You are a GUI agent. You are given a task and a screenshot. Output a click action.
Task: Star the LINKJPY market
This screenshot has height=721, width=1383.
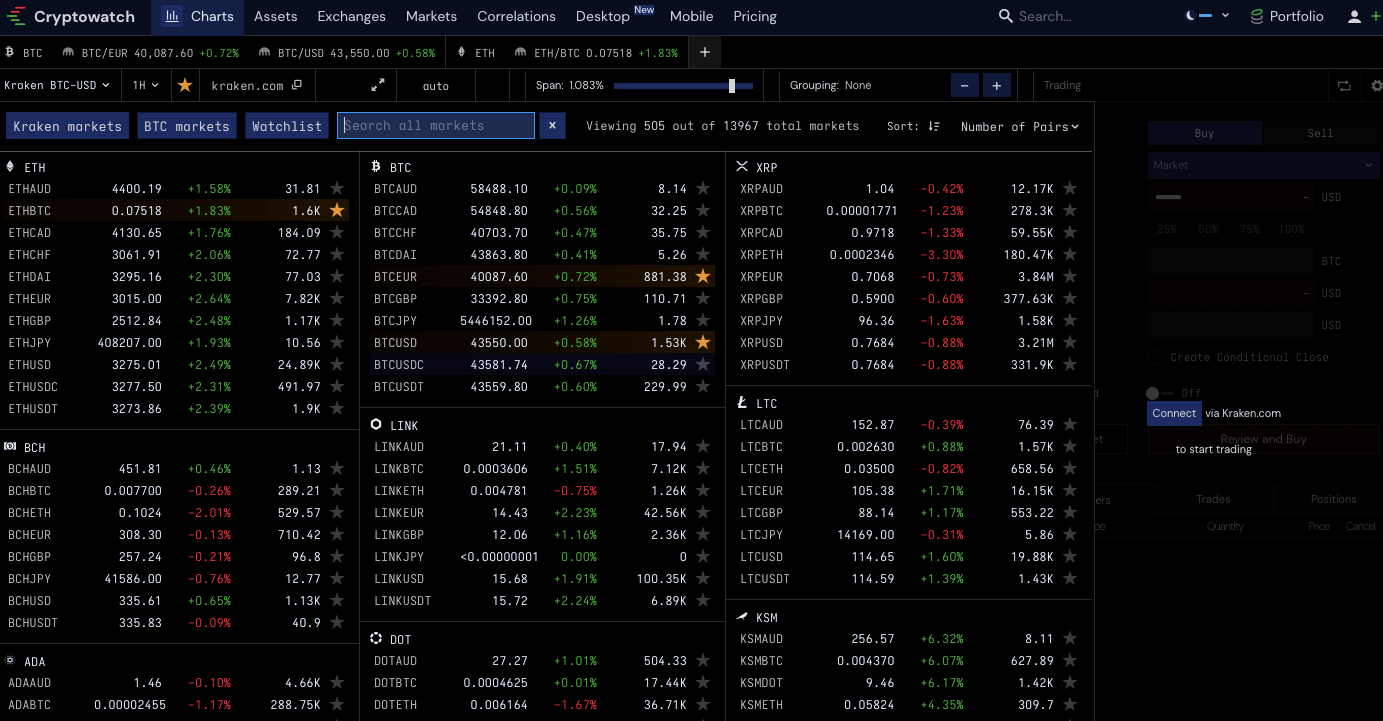[x=703, y=556]
